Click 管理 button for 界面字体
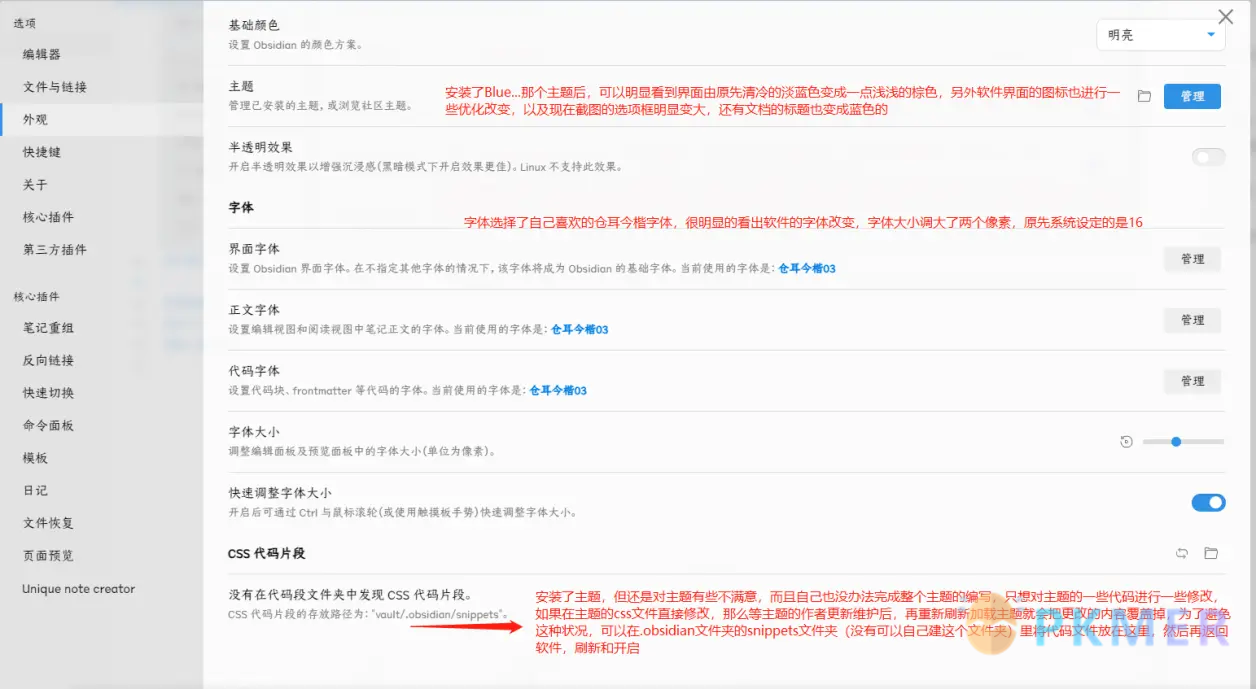The width and height of the screenshot is (1256, 689). (1192, 259)
